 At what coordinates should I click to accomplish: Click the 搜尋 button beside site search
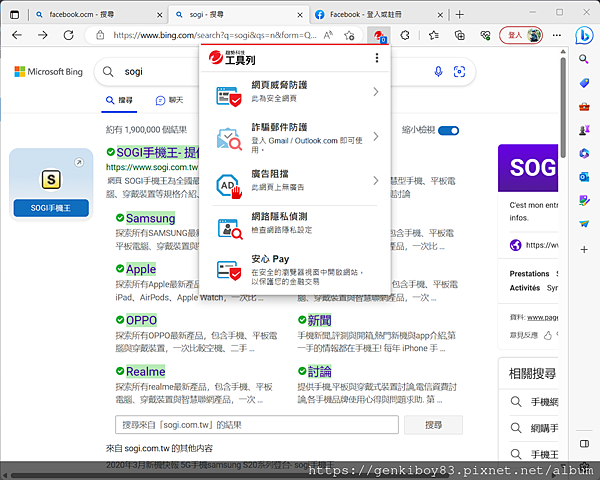coord(433,425)
